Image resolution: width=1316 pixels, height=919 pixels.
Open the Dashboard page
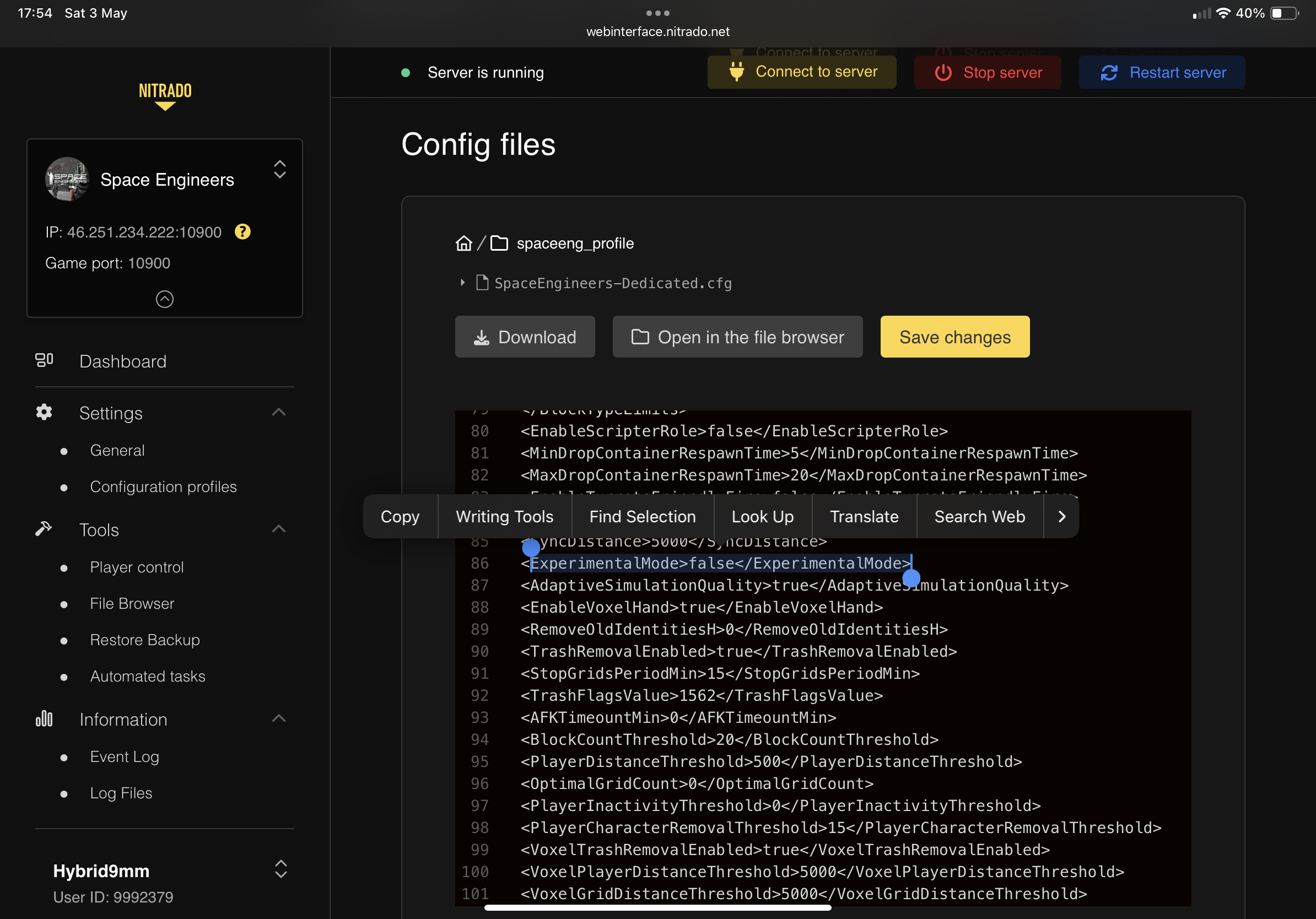tap(123, 361)
